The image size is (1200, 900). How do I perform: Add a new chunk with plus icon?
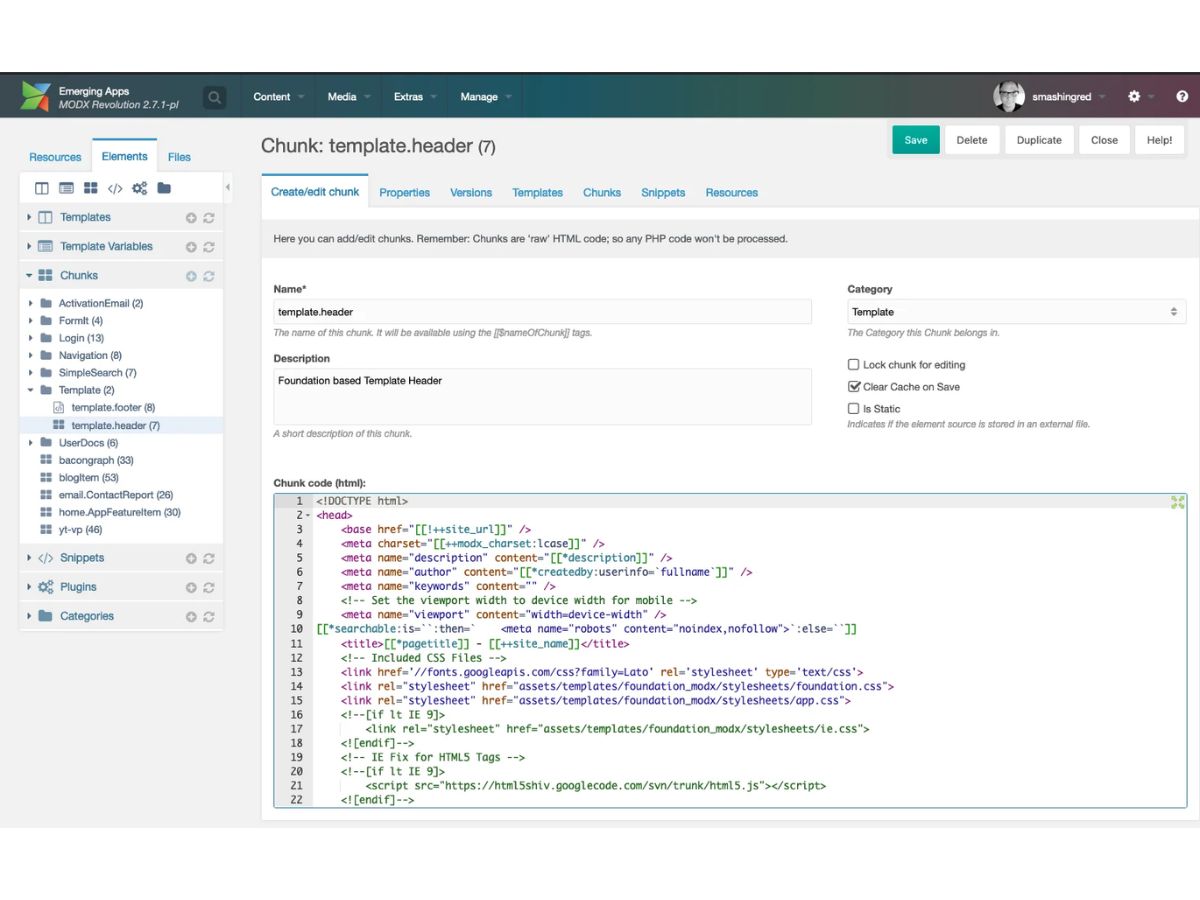pos(191,276)
